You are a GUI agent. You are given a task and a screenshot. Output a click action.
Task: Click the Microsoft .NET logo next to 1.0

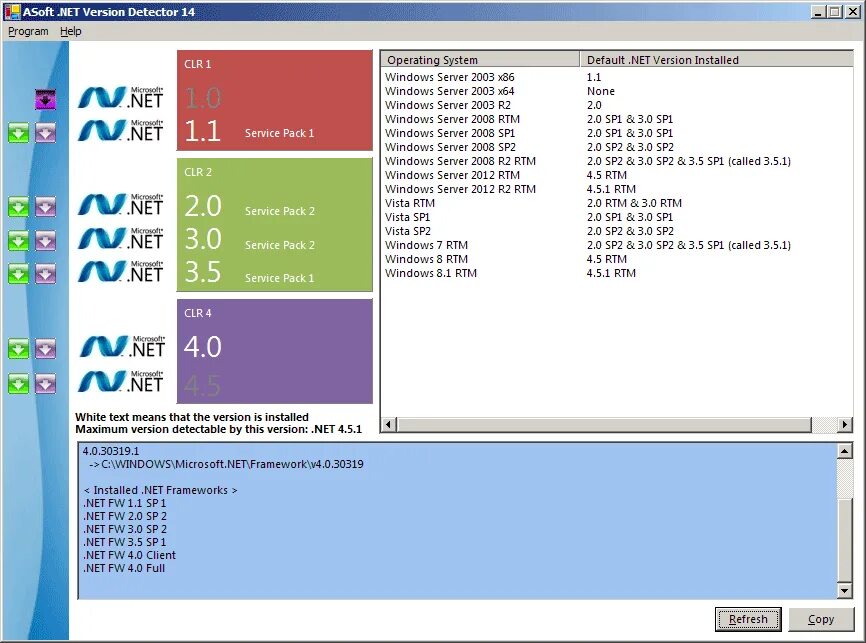121,98
